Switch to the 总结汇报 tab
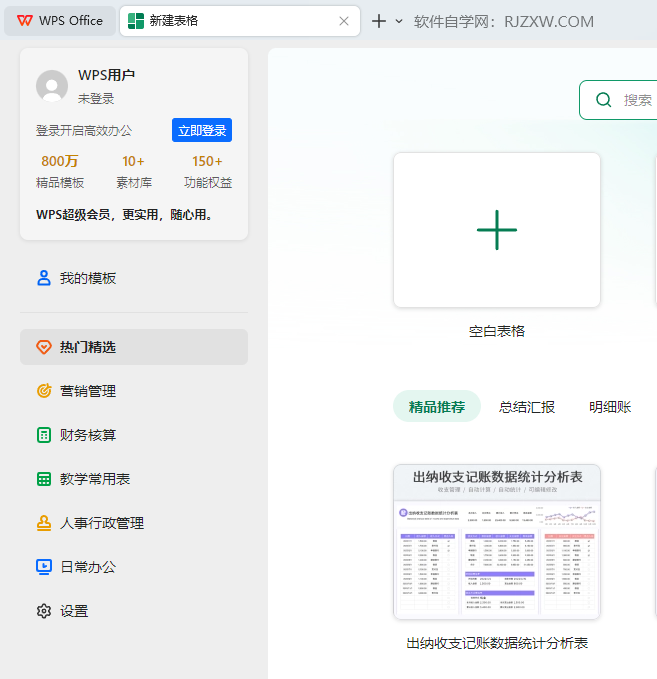Viewport: 657px width, 679px height. click(527, 407)
